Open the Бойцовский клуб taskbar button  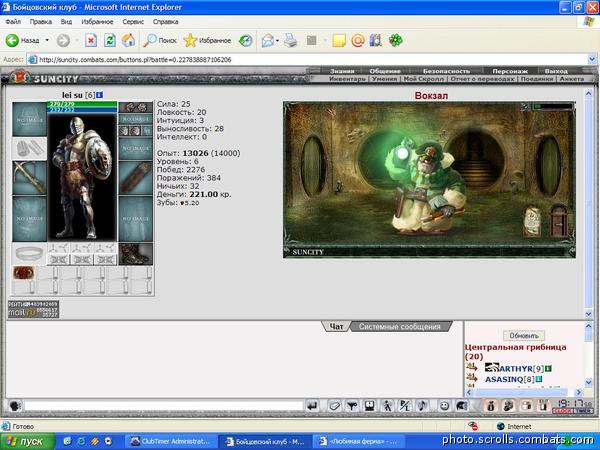point(265,442)
